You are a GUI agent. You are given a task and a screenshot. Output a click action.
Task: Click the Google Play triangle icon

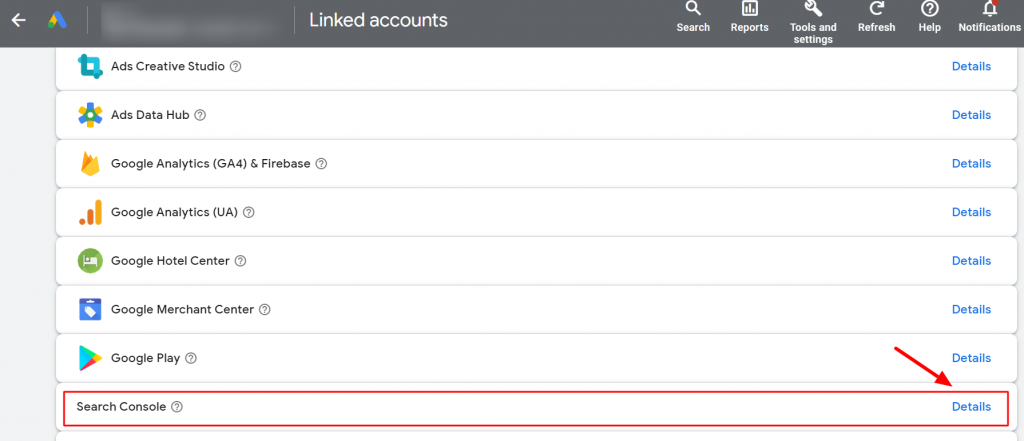pos(90,358)
